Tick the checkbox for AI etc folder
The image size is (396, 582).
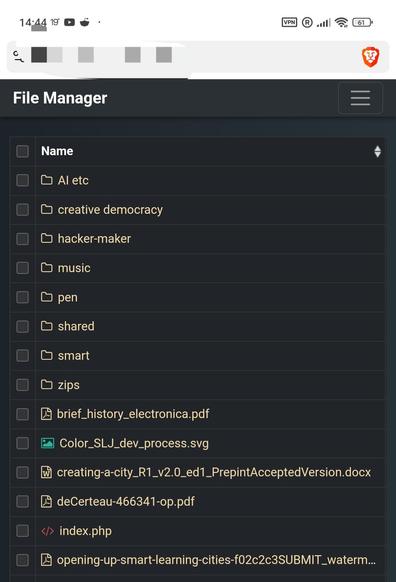pos(22,180)
